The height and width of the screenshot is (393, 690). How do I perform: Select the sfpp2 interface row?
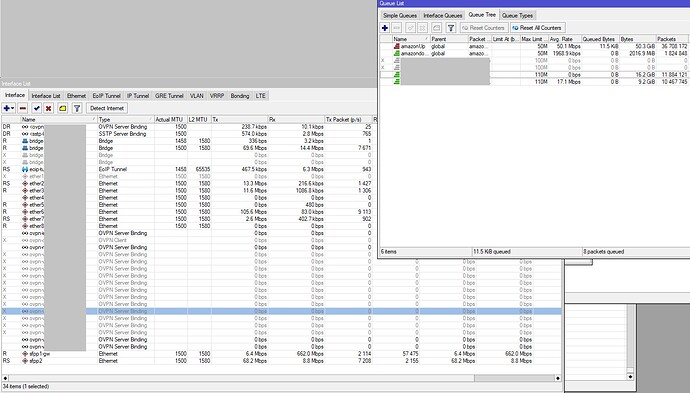282,361
